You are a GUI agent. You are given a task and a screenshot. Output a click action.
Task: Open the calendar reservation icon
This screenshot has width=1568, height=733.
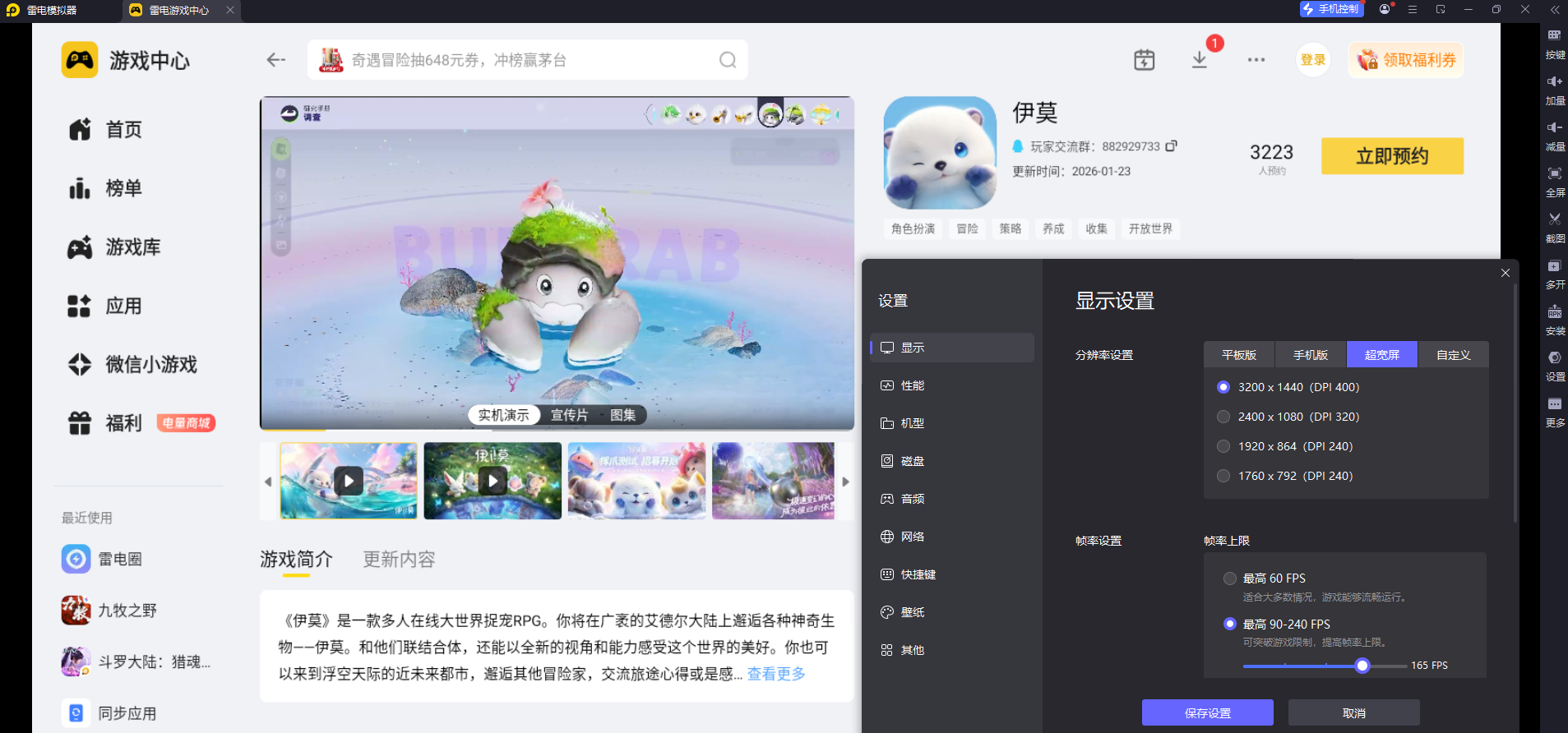click(1145, 60)
